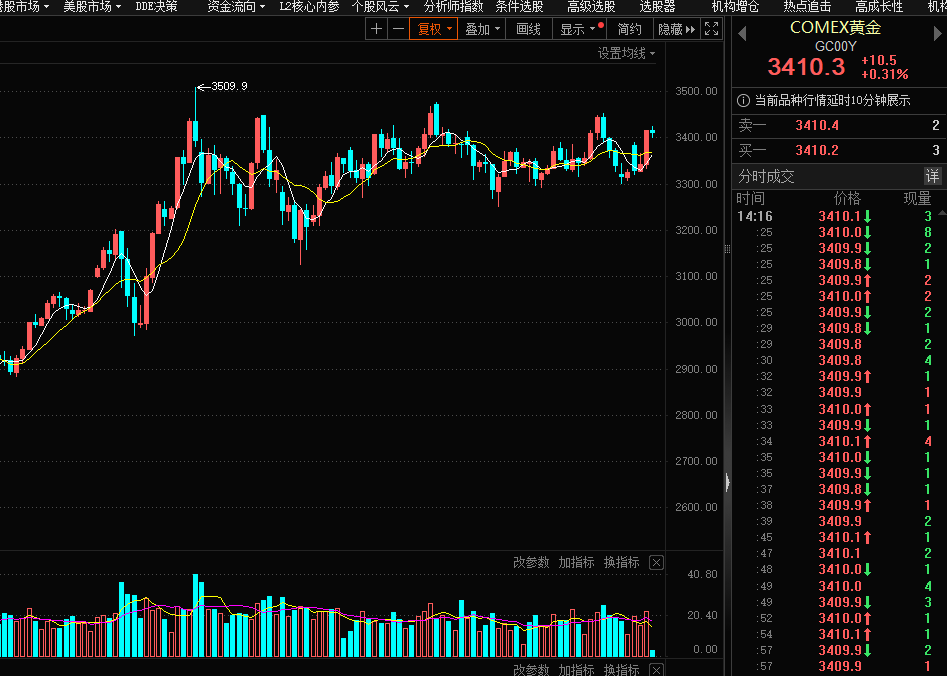Viewport: 947px width, 676px height.
Task: Click 价格 column header
Action: (847, 198)
